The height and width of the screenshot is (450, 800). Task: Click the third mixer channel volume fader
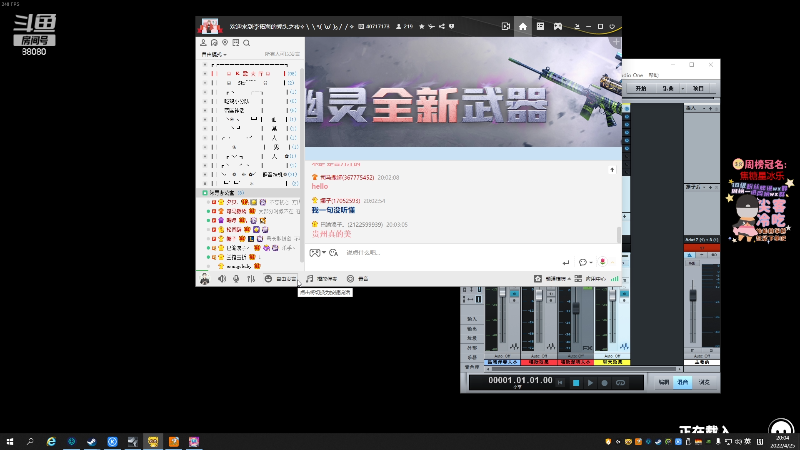click(576, 308)
